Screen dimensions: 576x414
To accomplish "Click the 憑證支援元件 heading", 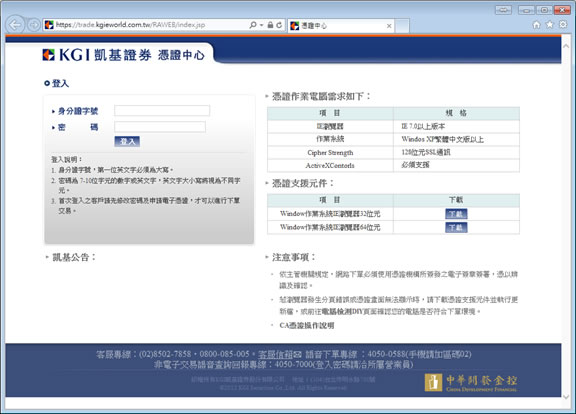I will tap(303, 183).
